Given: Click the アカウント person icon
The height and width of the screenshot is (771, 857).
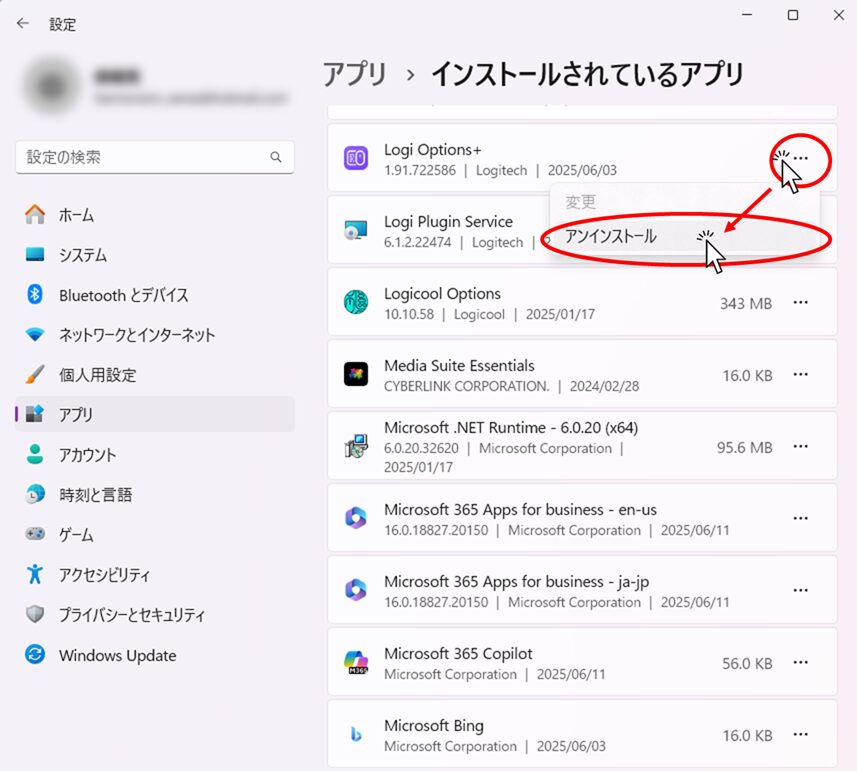Looking at the screenshot, I should coord(35,454).
